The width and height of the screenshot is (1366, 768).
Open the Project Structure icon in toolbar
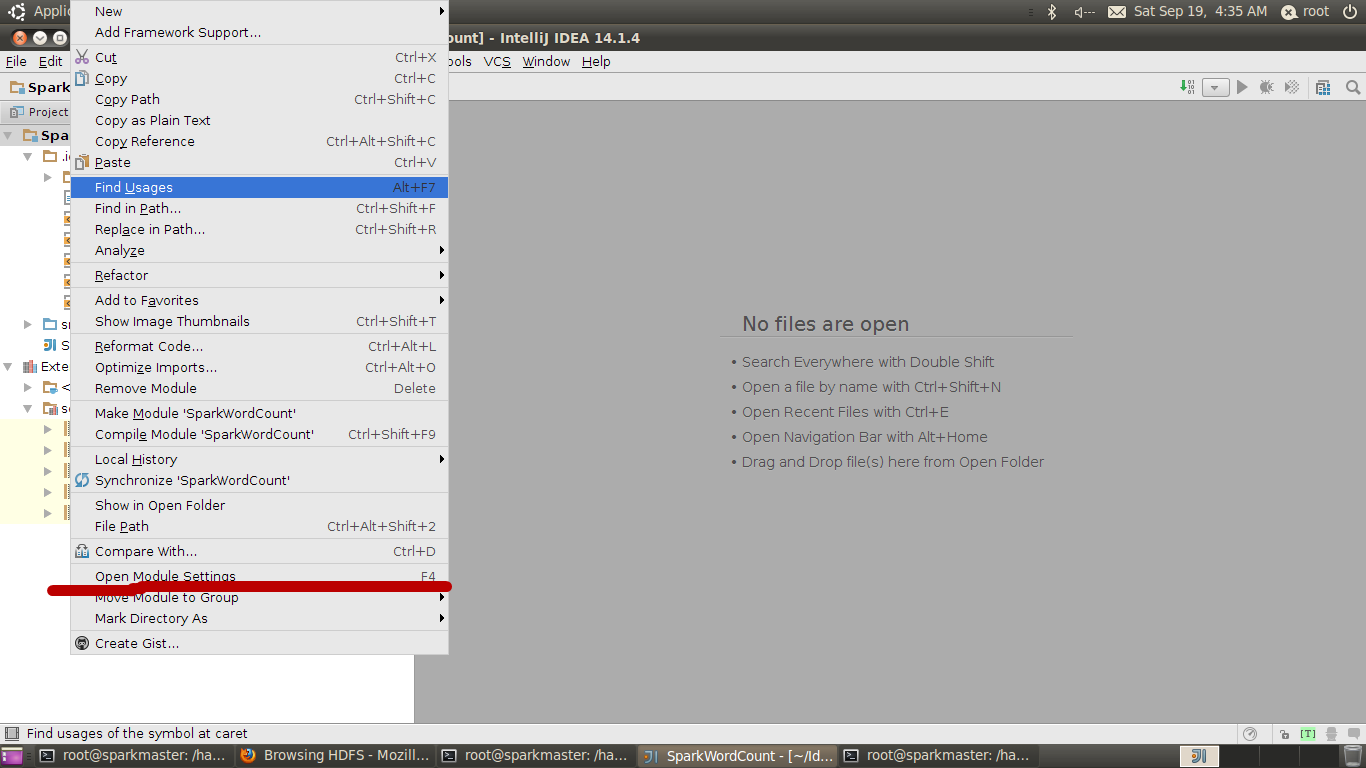click(1323, 87)
